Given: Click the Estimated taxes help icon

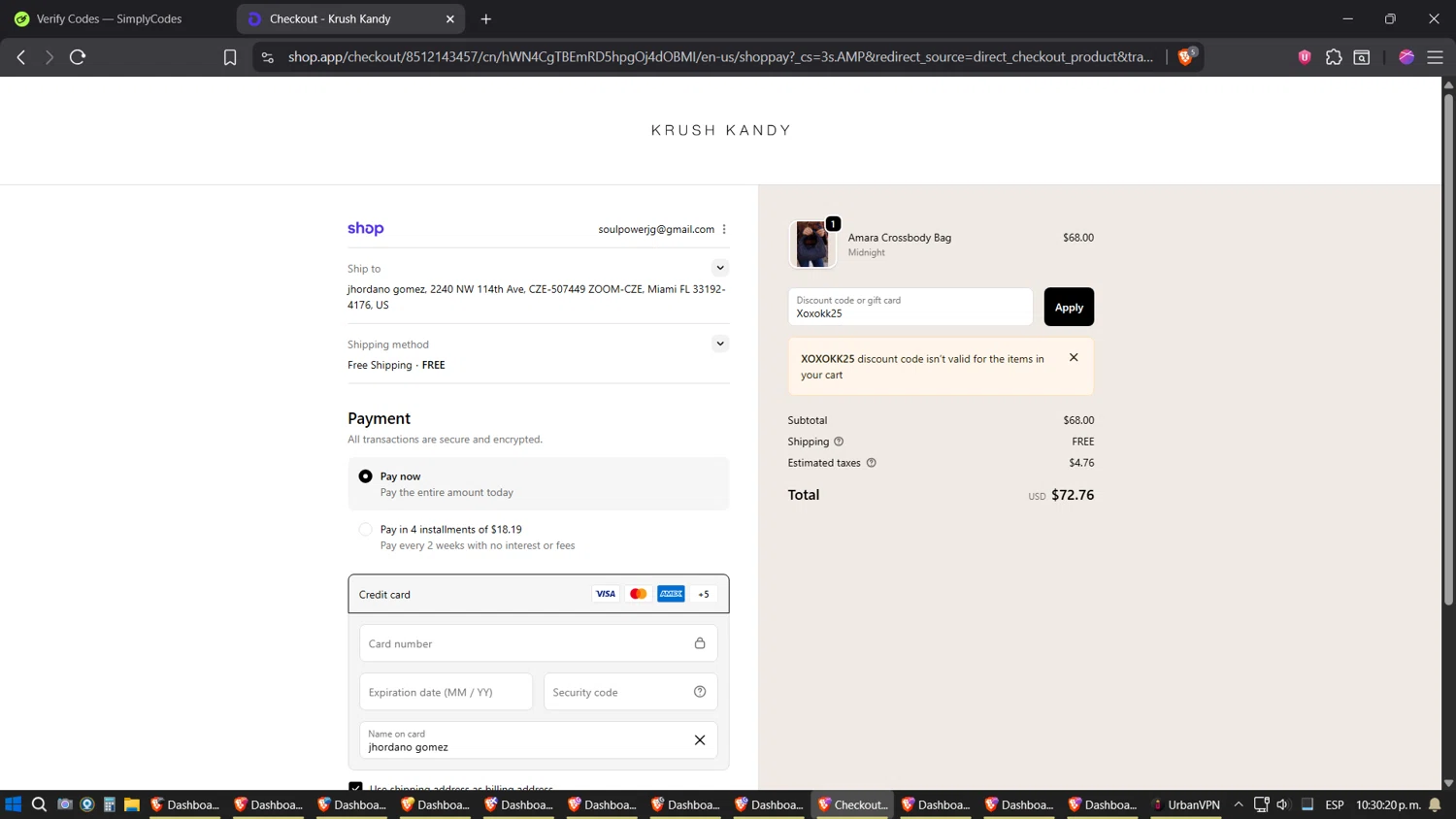Looking at the screenshot, I should tap(871, 463).
